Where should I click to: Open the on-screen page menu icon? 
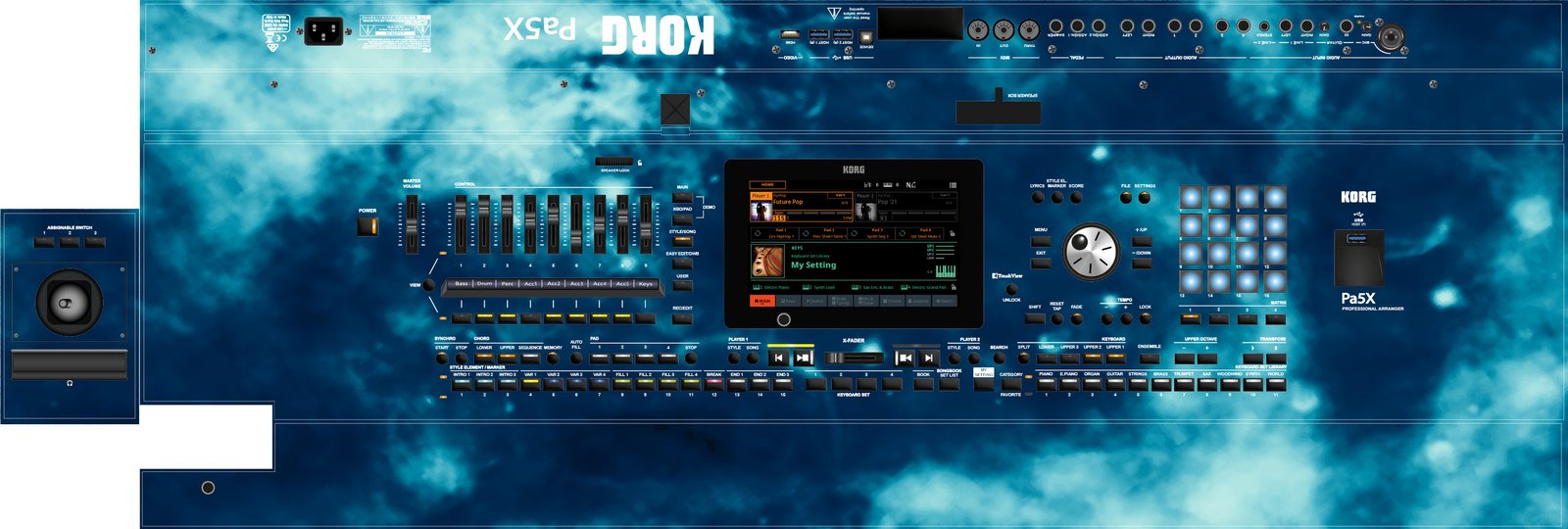point(952,184)
